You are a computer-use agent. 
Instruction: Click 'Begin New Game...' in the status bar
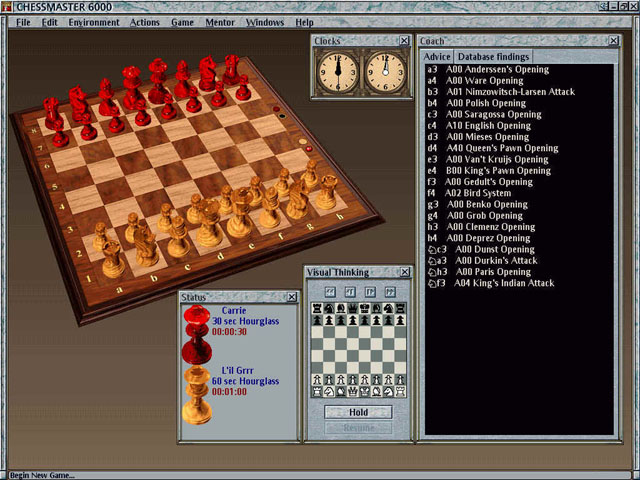pos(42,475)
